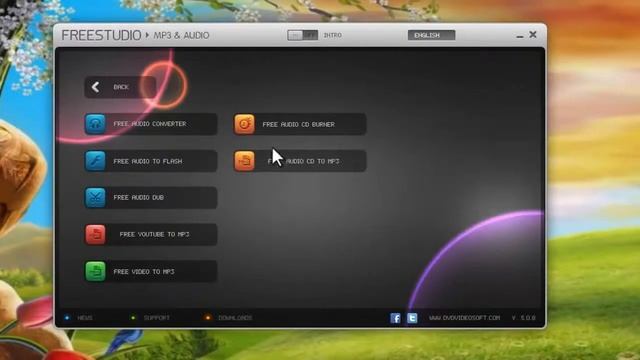Click the INTRO label text

333,35
